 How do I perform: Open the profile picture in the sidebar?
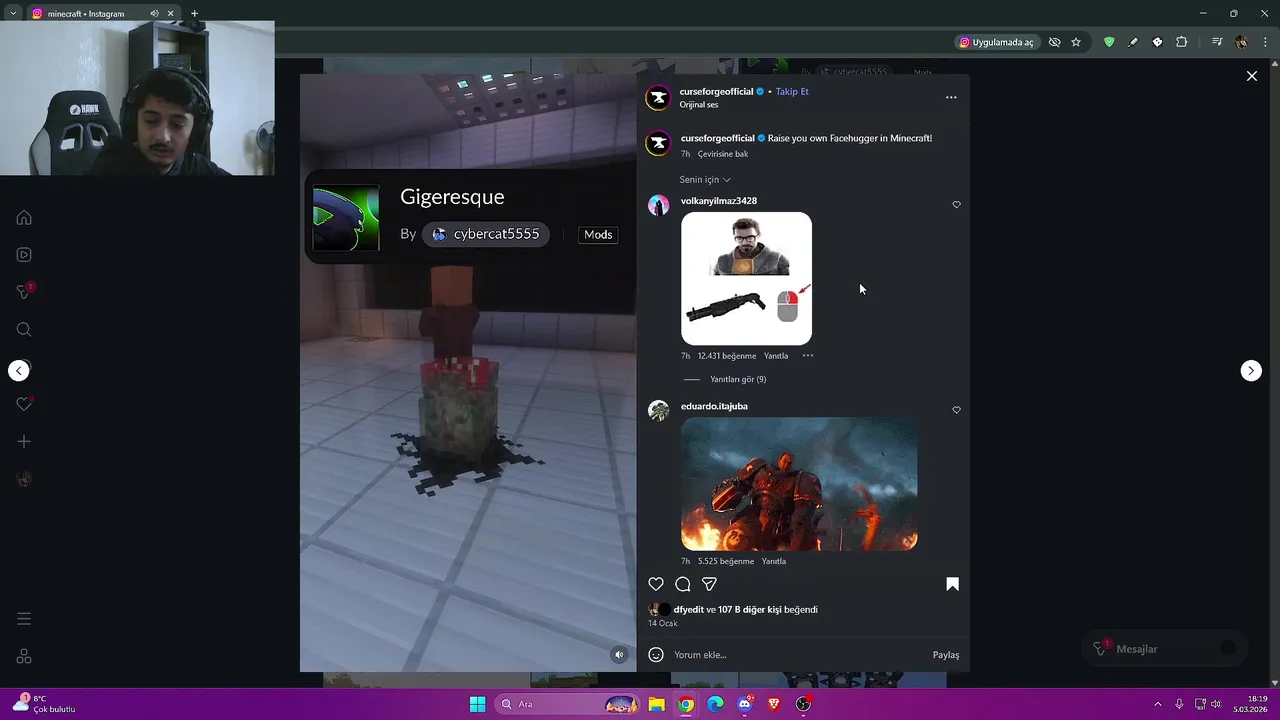24,479
